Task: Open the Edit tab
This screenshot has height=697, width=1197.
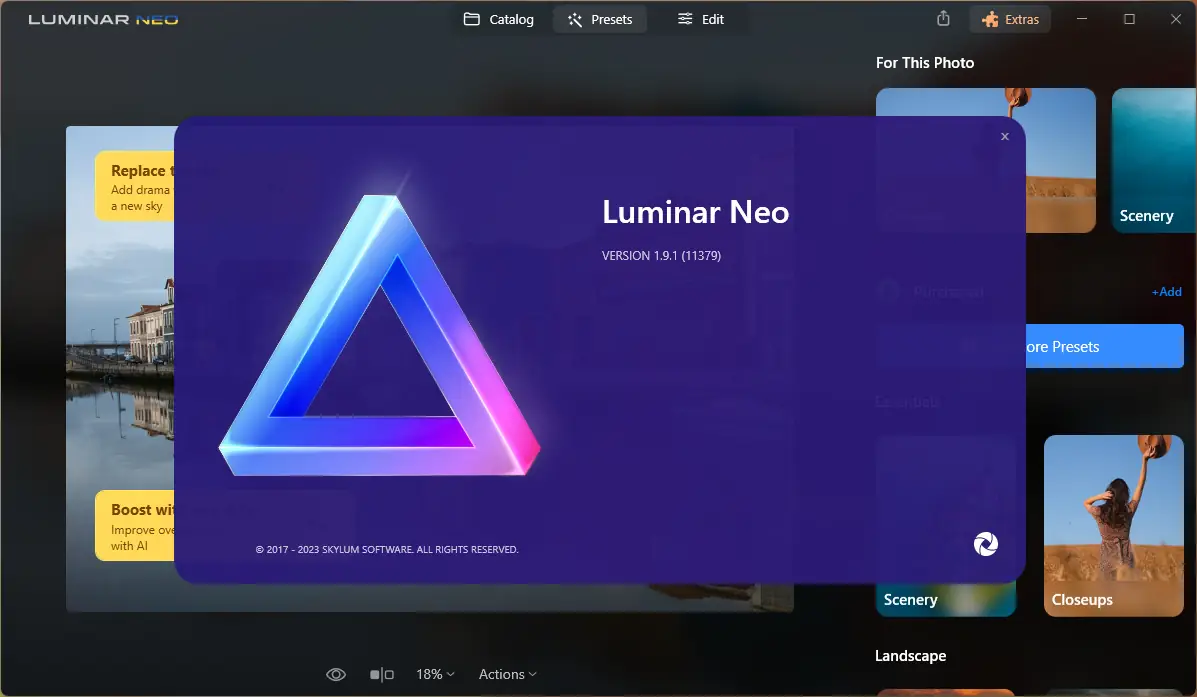Action: point(701,19)
